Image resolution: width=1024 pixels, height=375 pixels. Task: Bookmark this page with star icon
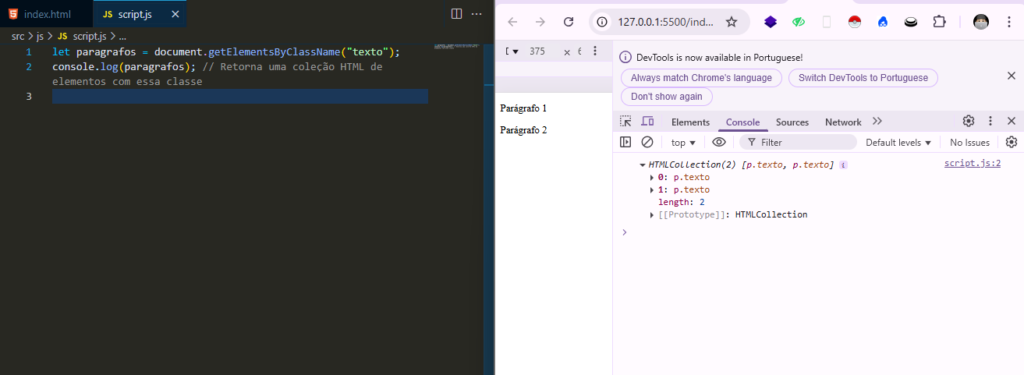(731, 22)
